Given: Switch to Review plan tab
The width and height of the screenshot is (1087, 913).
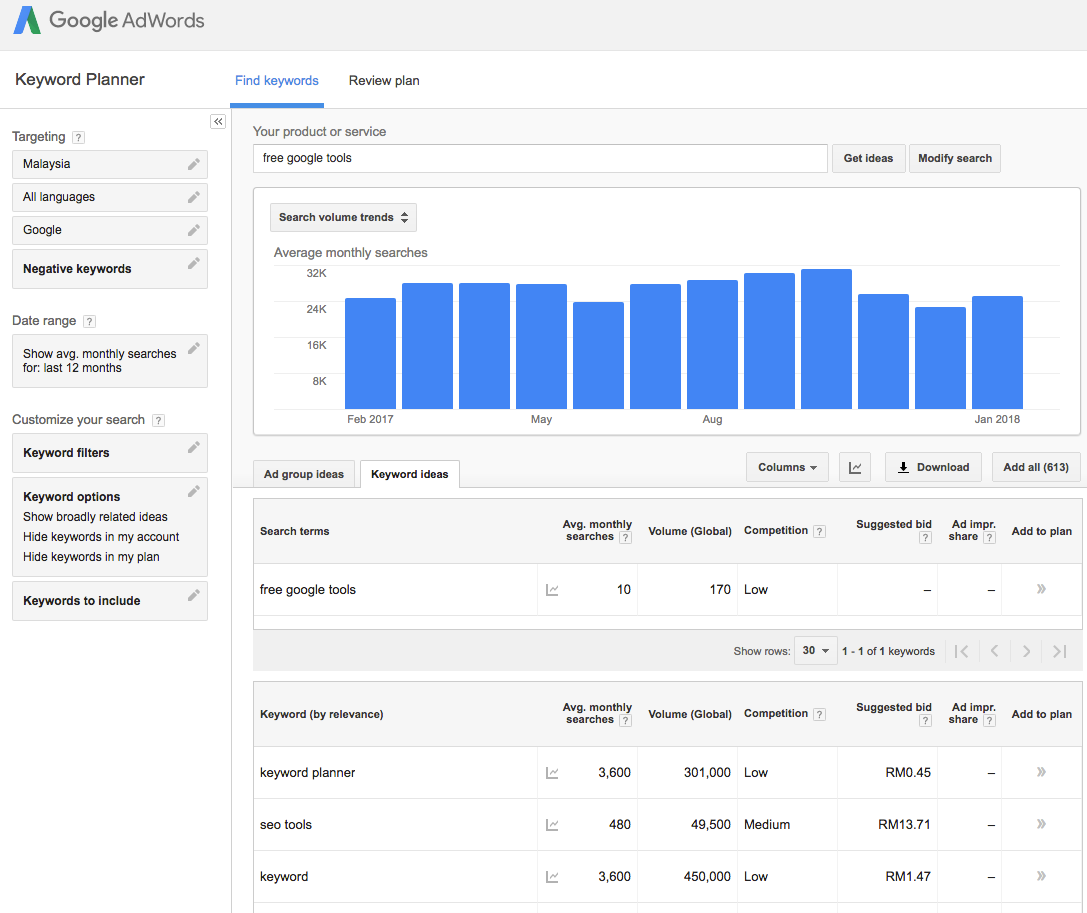Looking at the screenshot, I should click(x=384, y=81).
